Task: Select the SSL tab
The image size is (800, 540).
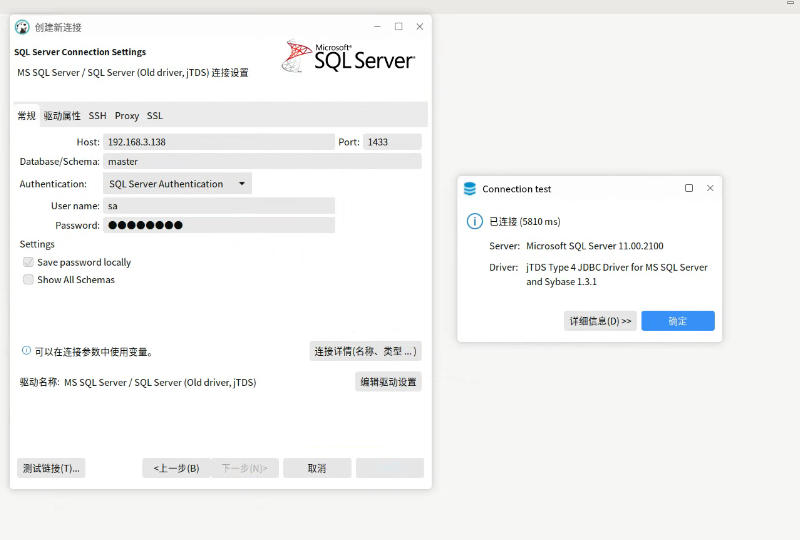Action: pyautogui.click(x=155, y=116)
